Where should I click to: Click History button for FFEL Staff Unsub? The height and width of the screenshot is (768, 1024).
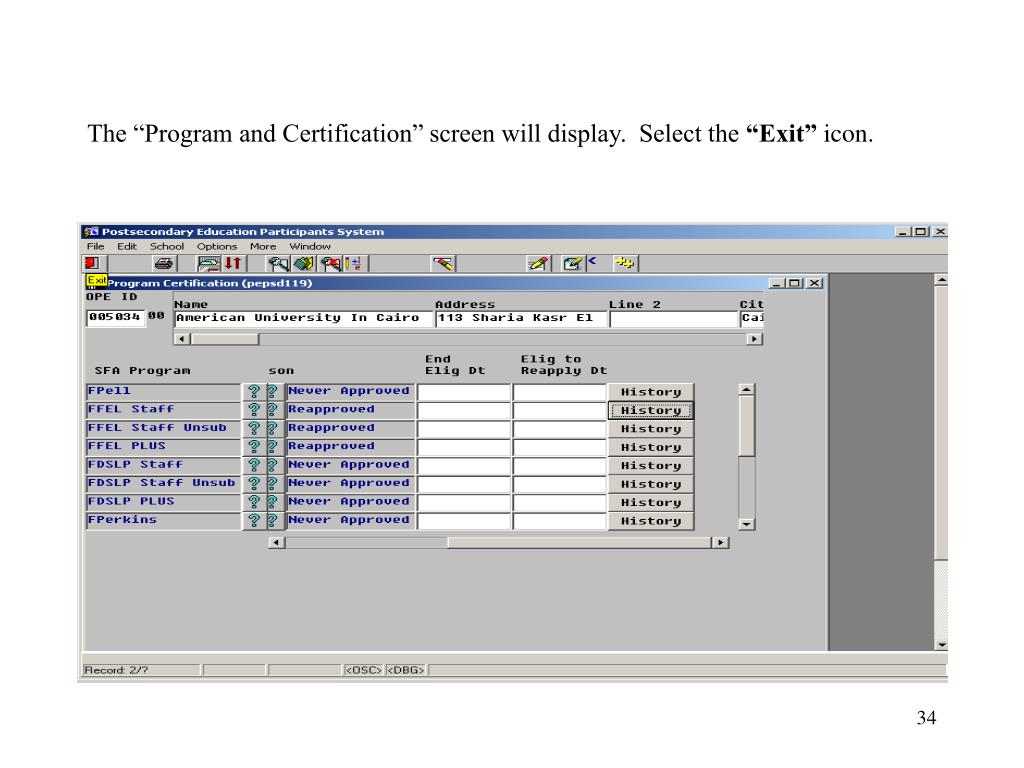coord(650,428)
